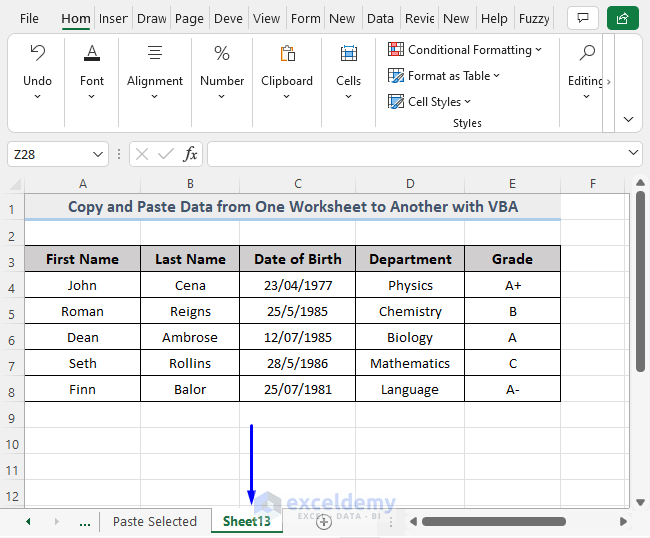Open the Number format percent icon
The height and width of the screenshot is (538, 650).
(222, 53)
